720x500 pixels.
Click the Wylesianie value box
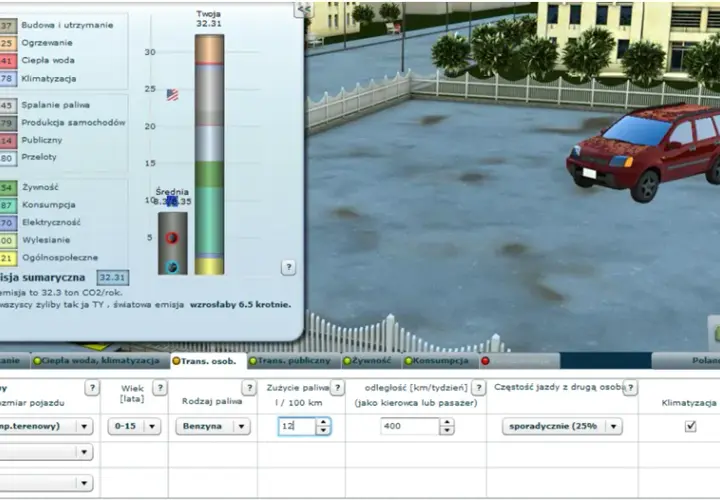[8, 241]
